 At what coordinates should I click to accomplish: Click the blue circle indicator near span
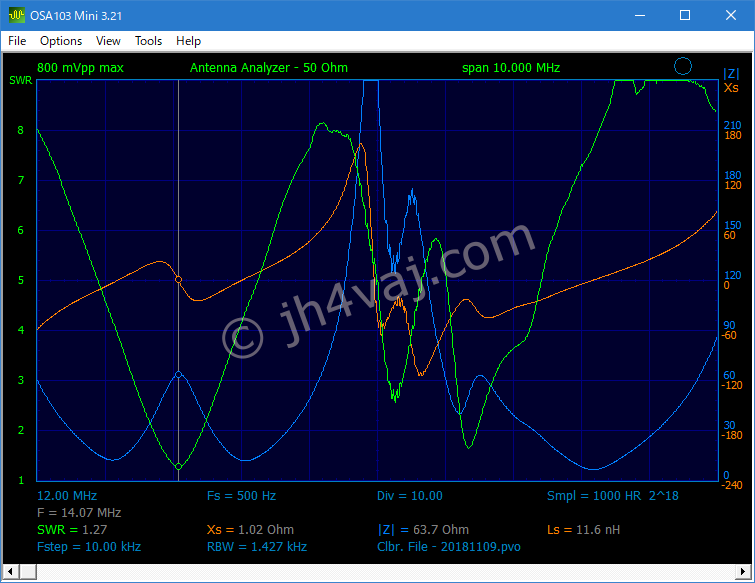[683, 66]
